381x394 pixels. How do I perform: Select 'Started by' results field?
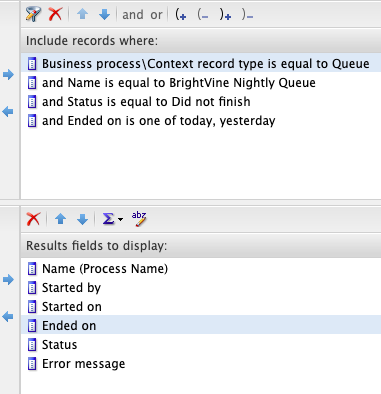click(201, 287)
